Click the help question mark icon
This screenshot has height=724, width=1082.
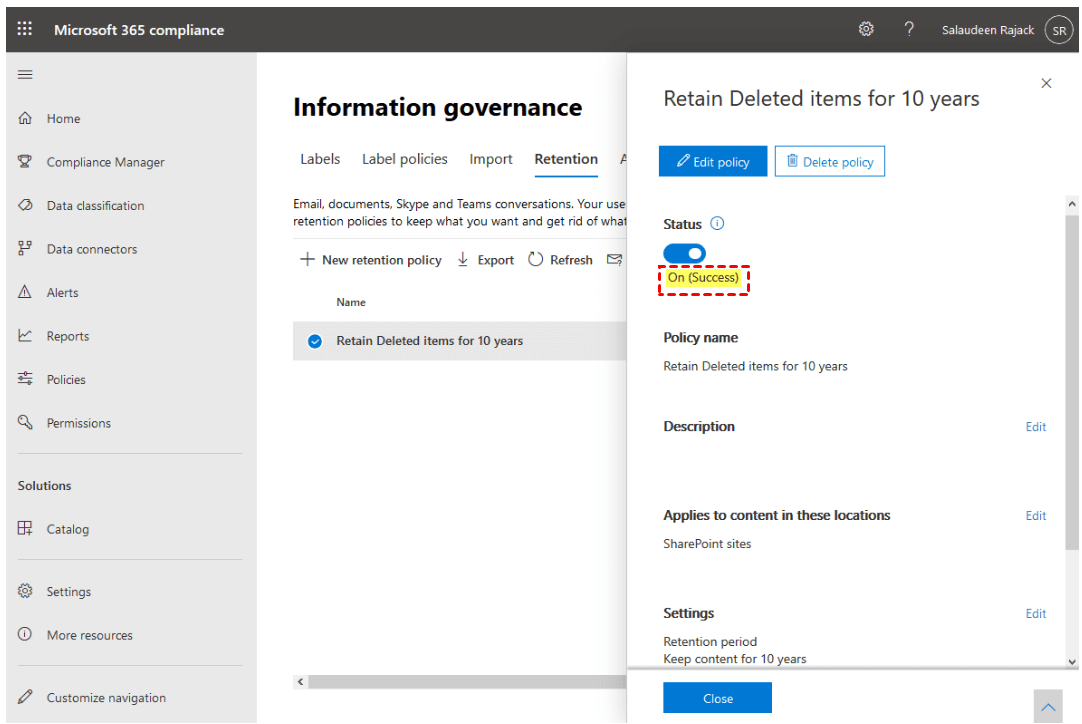(909, 30)
